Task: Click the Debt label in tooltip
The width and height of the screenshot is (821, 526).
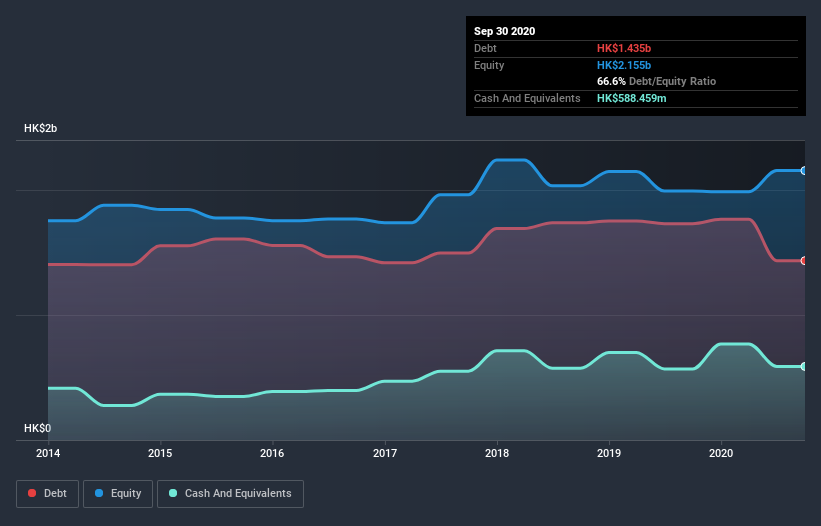Action: coord(485,48)
